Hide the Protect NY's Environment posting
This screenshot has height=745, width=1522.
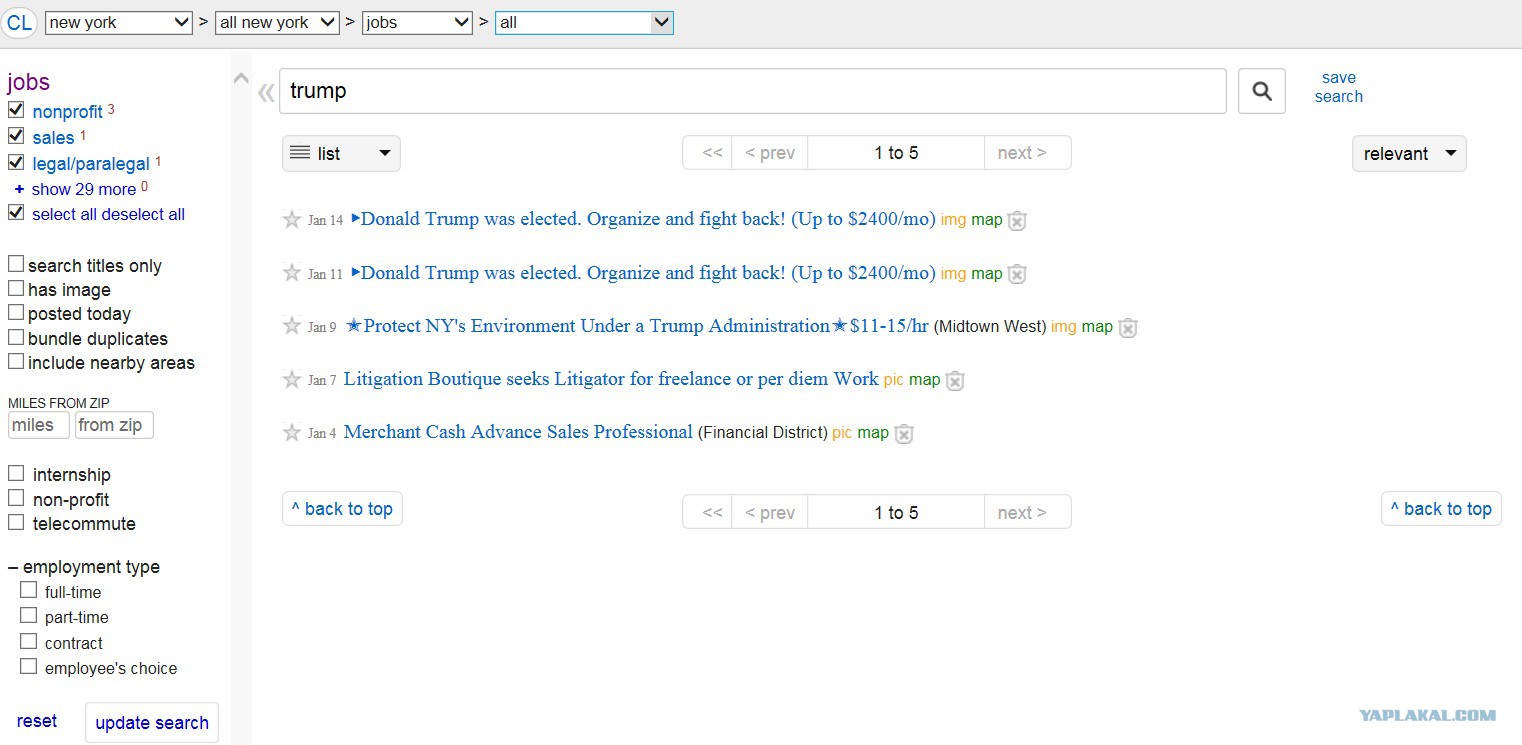click(1128, 327)
